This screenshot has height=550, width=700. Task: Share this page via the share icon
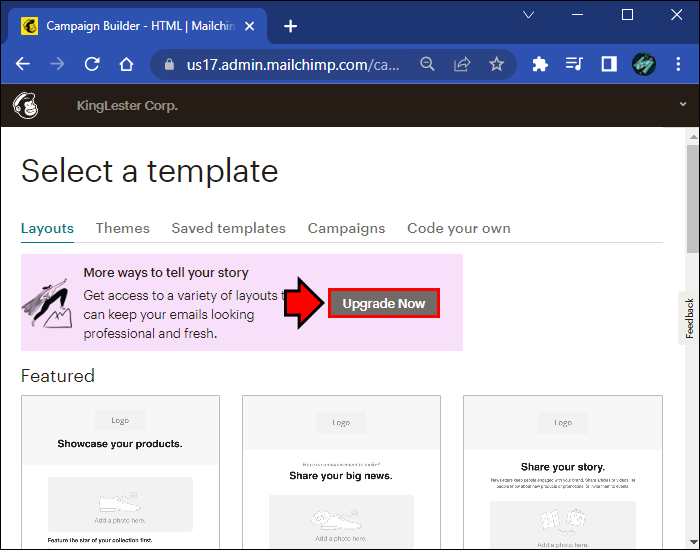462,64
